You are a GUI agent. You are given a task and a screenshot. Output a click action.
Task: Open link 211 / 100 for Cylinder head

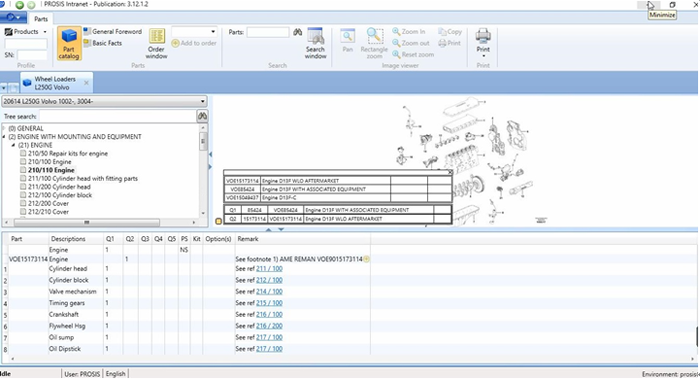[269, 269]
